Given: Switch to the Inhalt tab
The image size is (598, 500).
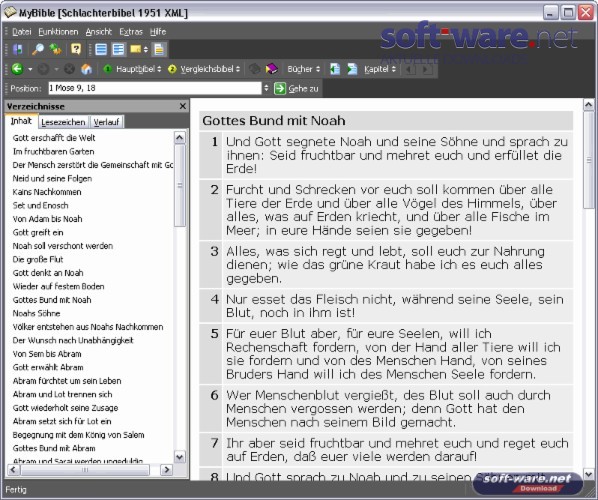Looking at the screenshot, I should 21,121.
